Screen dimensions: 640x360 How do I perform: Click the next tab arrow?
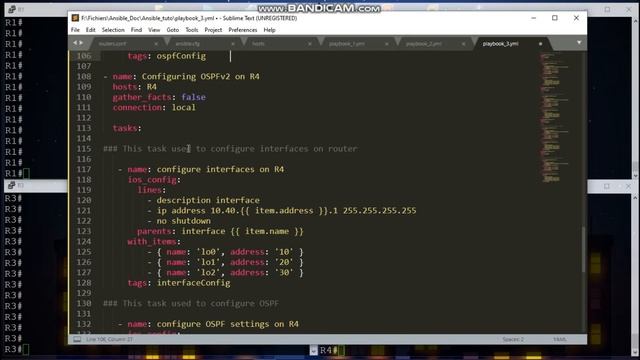(81, 43)
